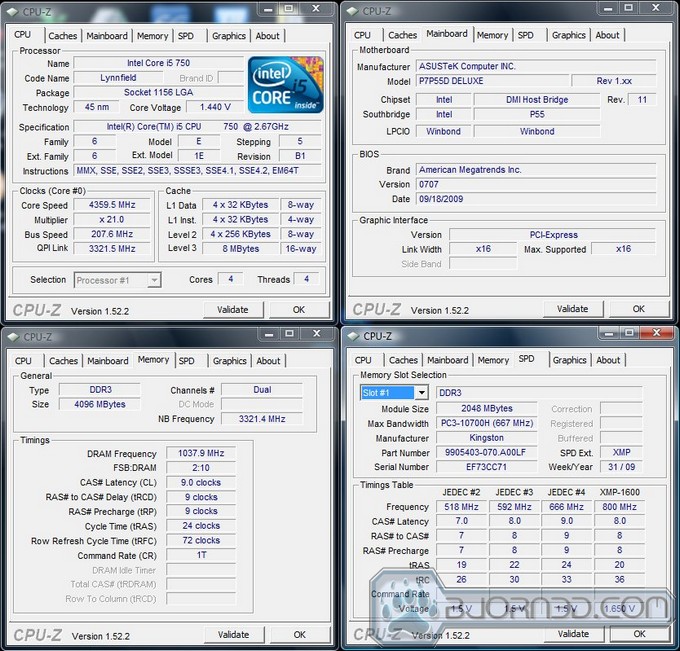This screenshot has height=651, width=680.
Task: Click the CPU-Z title bar icon in the Mainboard window
Action: pos(353,11)
